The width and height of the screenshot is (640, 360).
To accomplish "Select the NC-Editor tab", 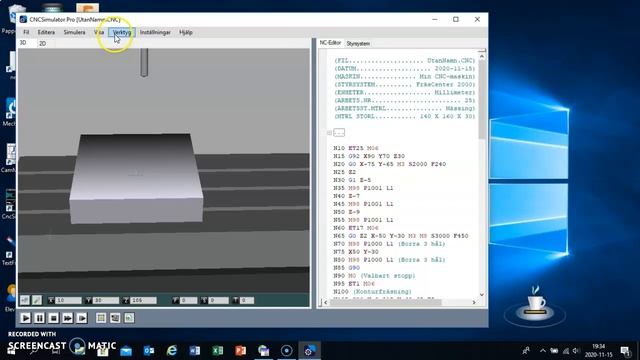I will pyautogui.click(x=330, y=43).
